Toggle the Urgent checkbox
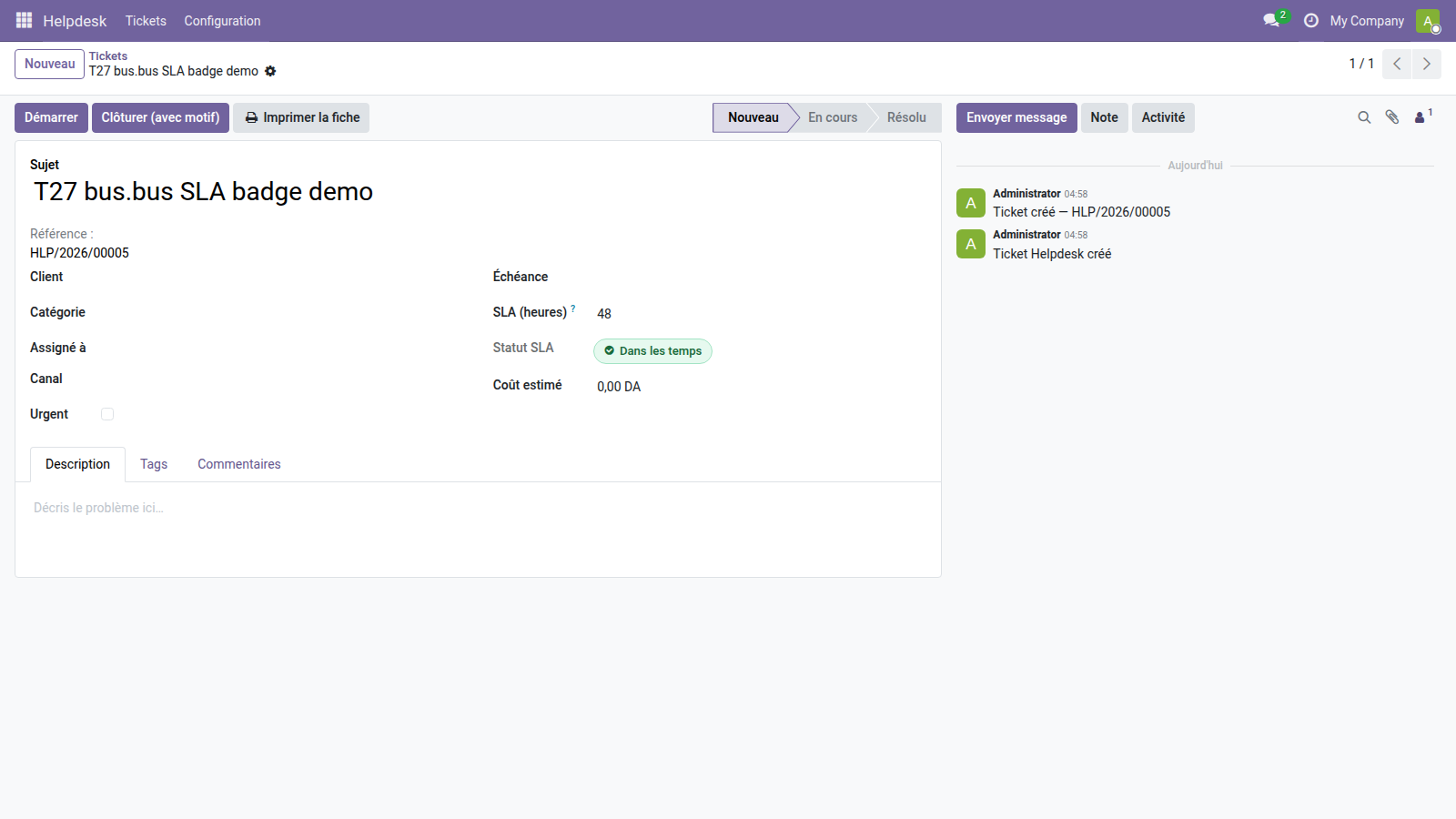1456x819 pixels. click(x=106, y=413)
